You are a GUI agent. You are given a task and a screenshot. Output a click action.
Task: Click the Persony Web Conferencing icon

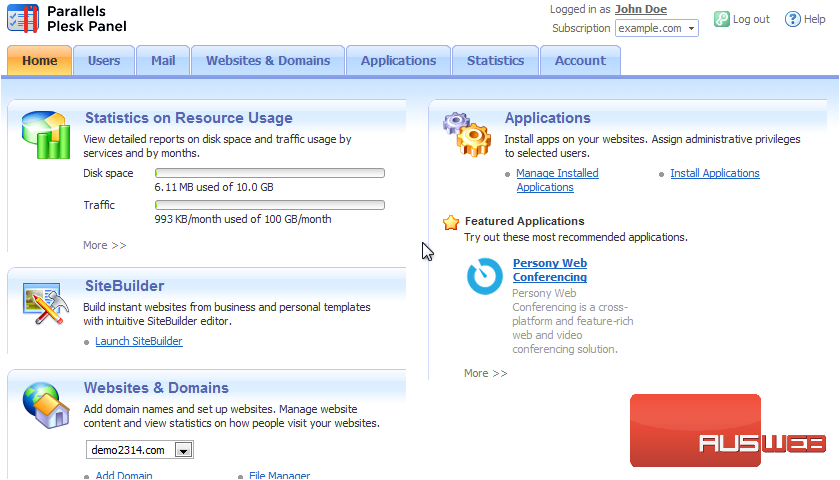tap(485, 276)
